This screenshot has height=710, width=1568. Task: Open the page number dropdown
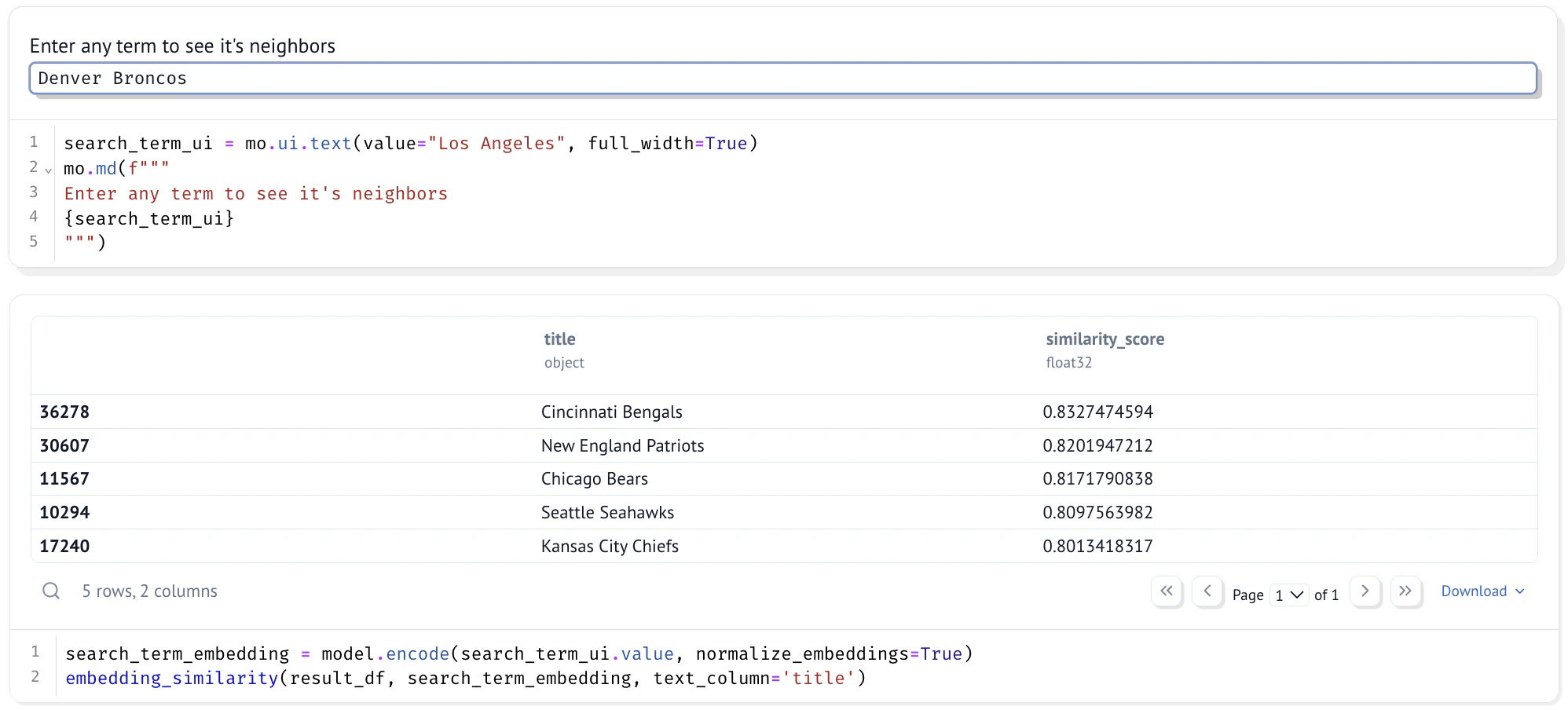coord(1288,595)
